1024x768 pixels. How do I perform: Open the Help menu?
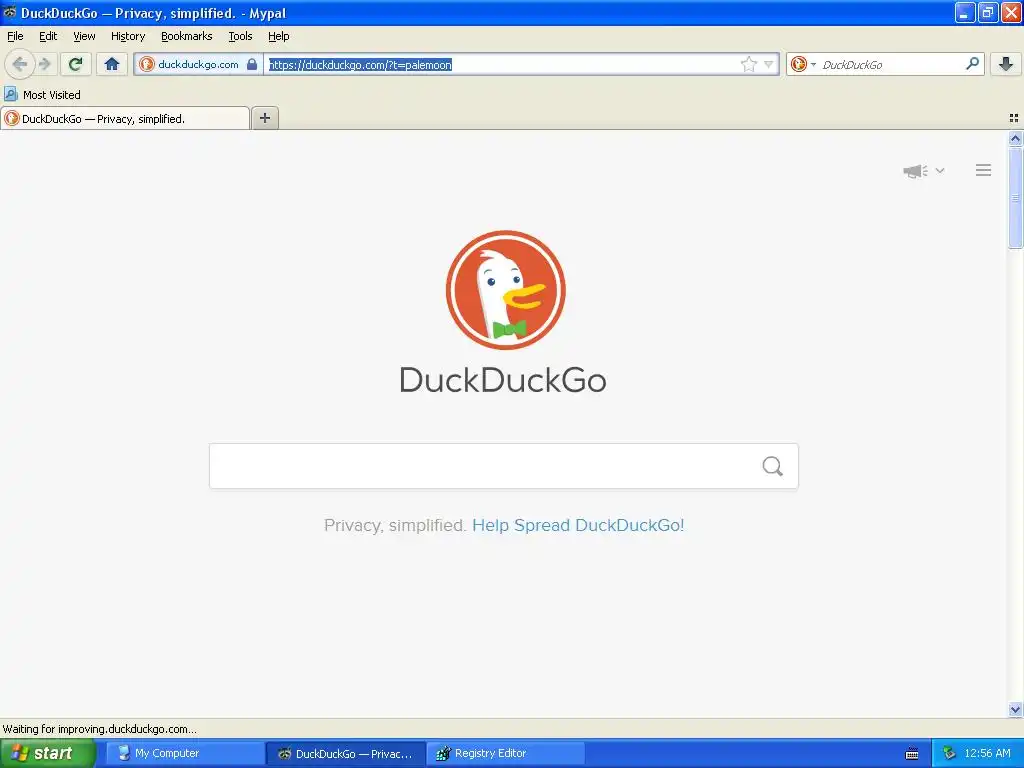click(279, 36)
